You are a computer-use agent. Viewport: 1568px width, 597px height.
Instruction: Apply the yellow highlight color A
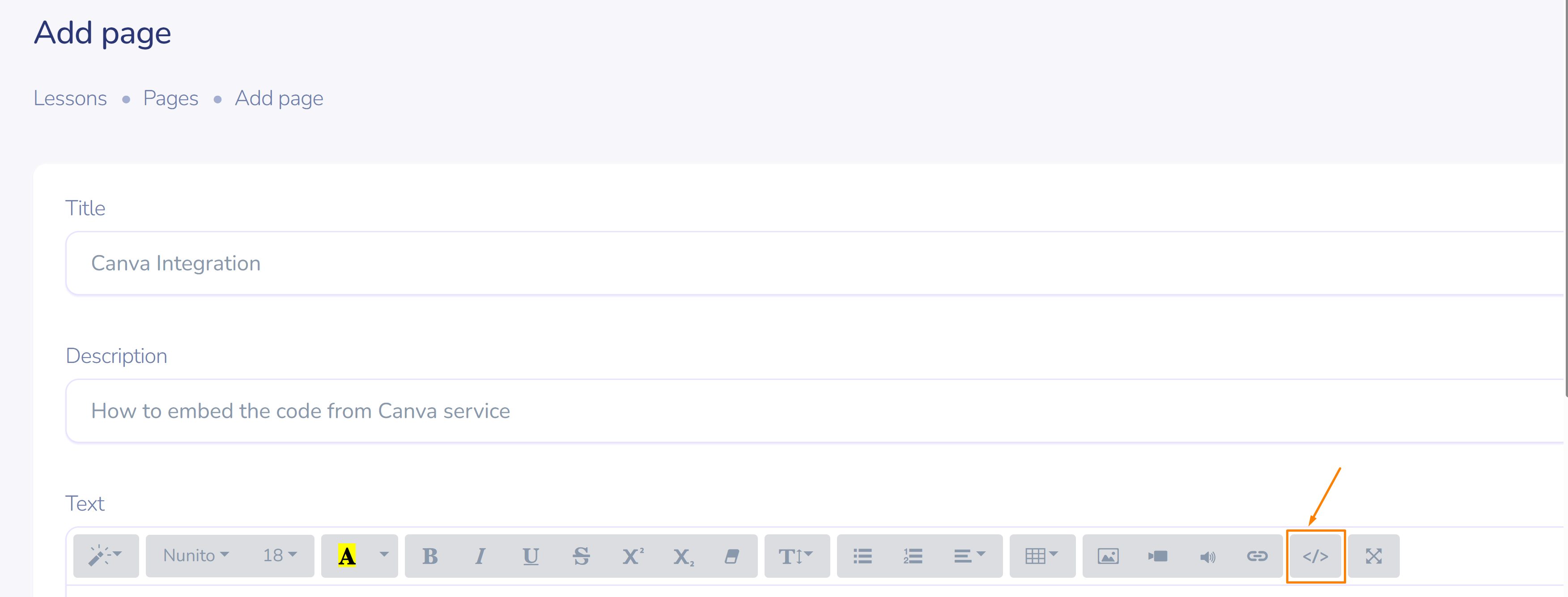click(x=346, y=556)
